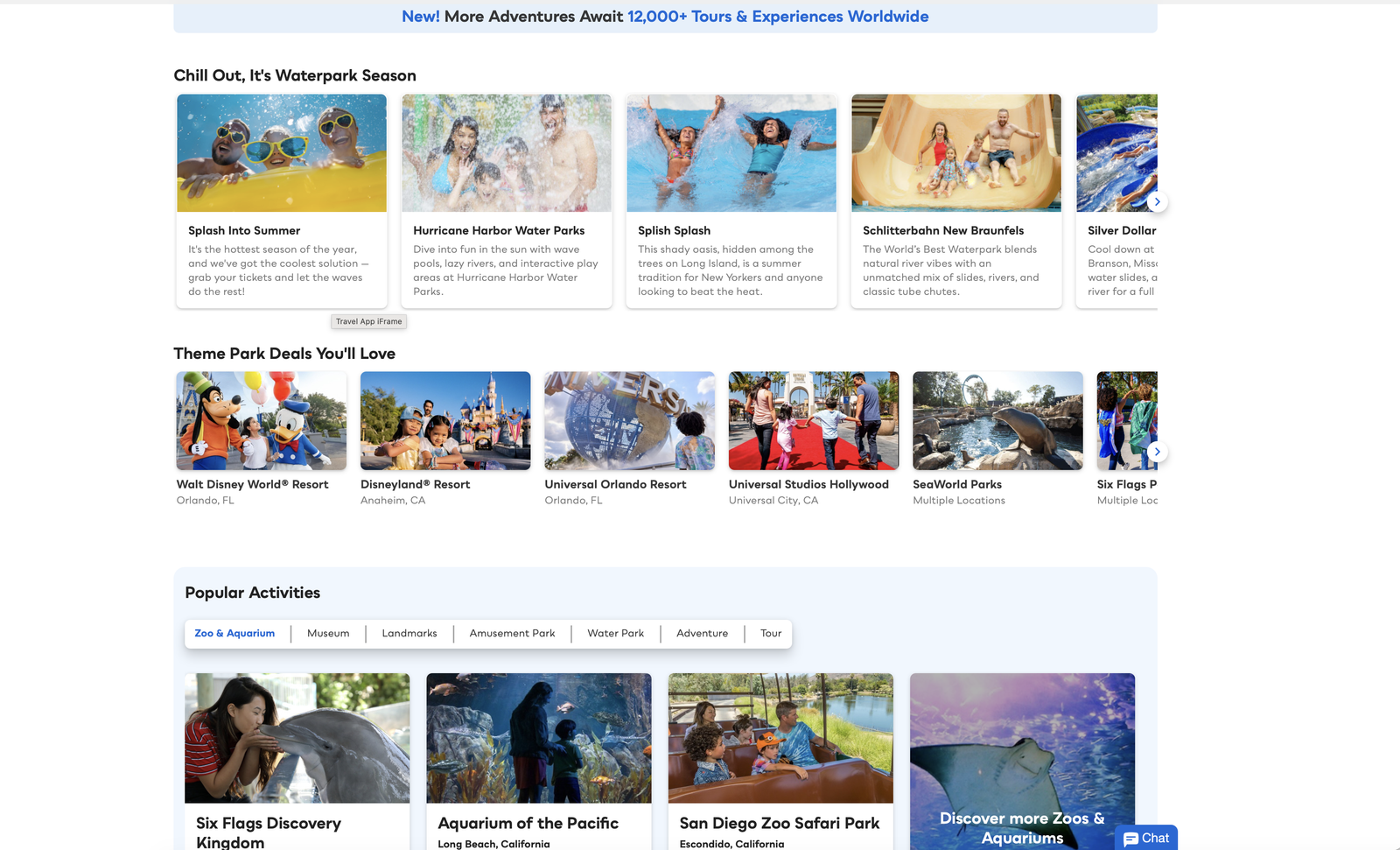
Task: Switch to the Landmarks tab
Action: [409, 634]
